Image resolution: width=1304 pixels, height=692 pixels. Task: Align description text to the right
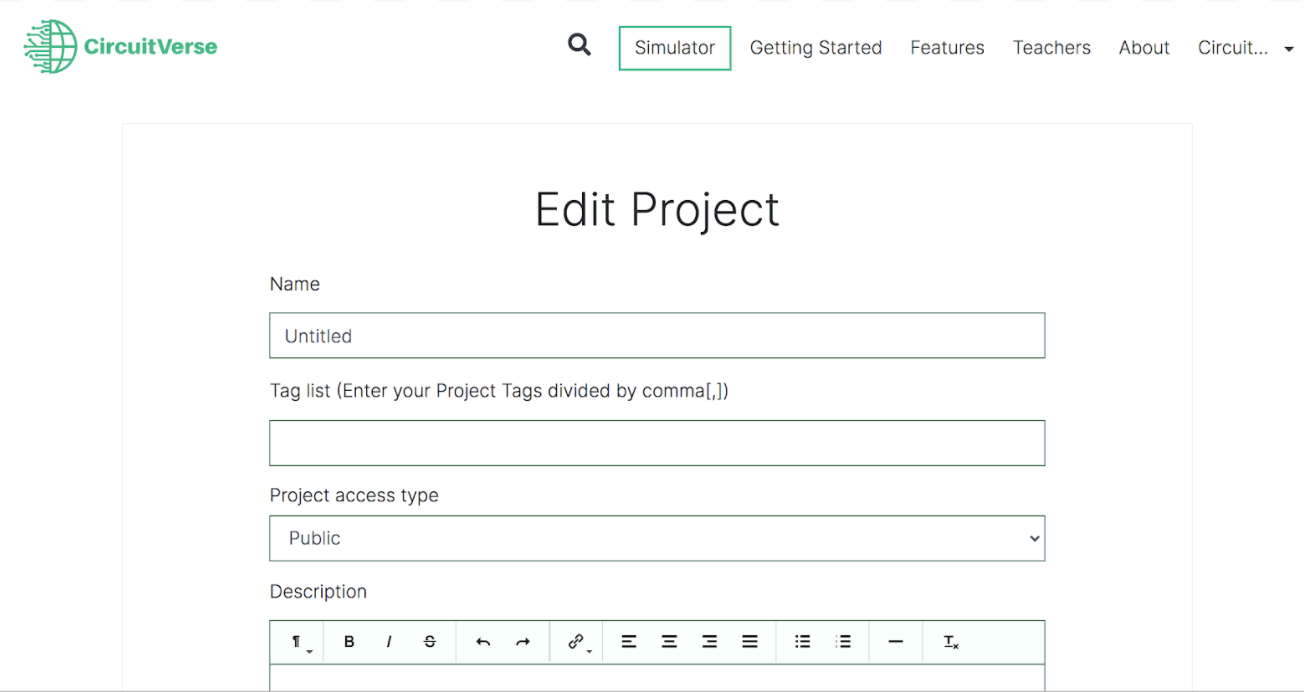pos(709,642)
